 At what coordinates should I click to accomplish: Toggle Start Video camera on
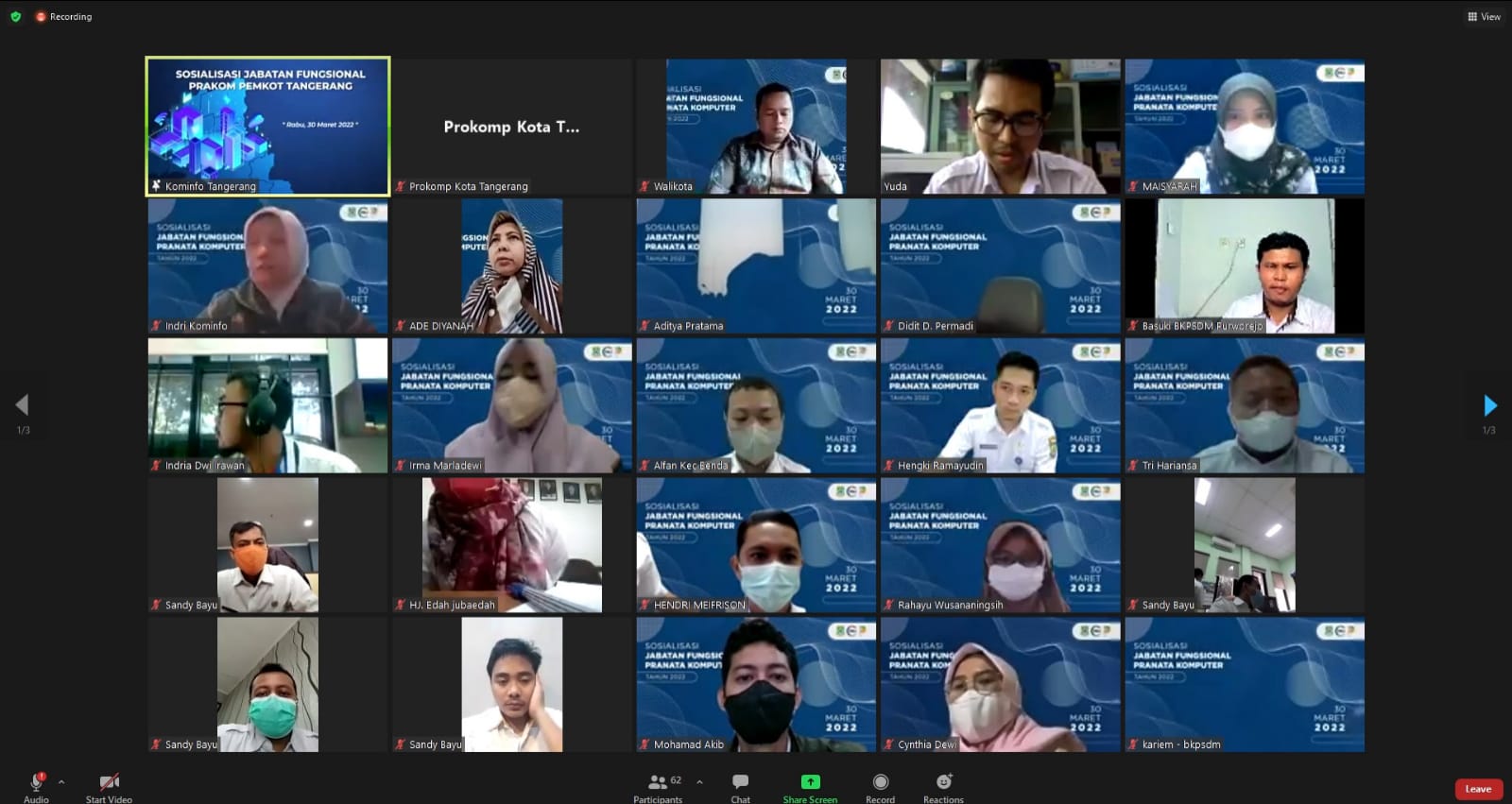[x=109, y=782]
